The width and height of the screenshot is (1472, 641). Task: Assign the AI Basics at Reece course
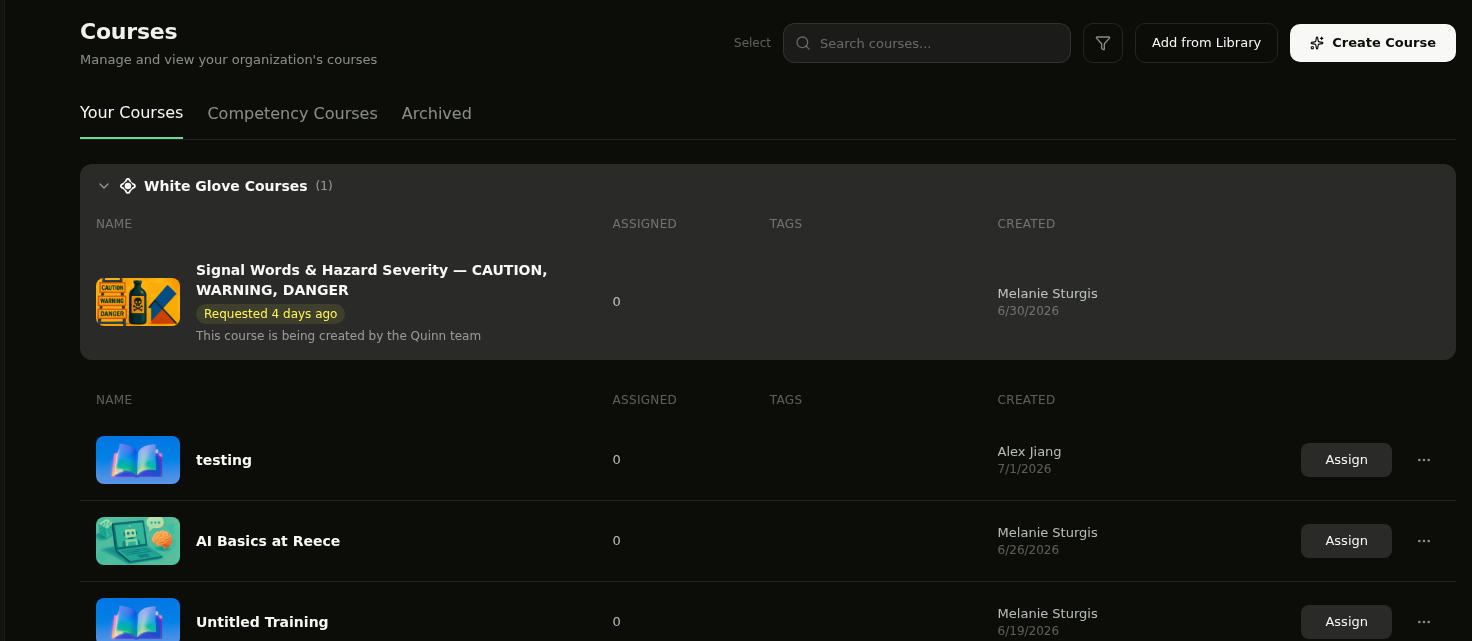tap(1346, 541)
